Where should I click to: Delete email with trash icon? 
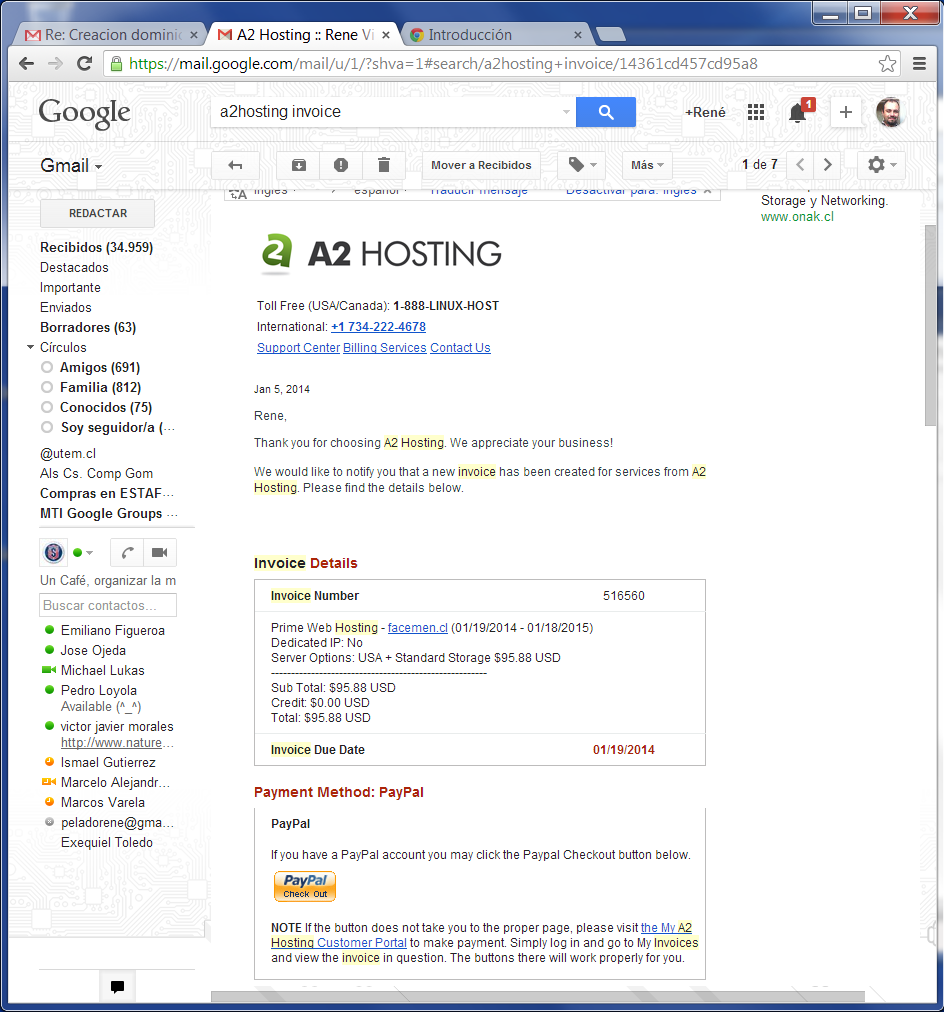click(384, 165)
